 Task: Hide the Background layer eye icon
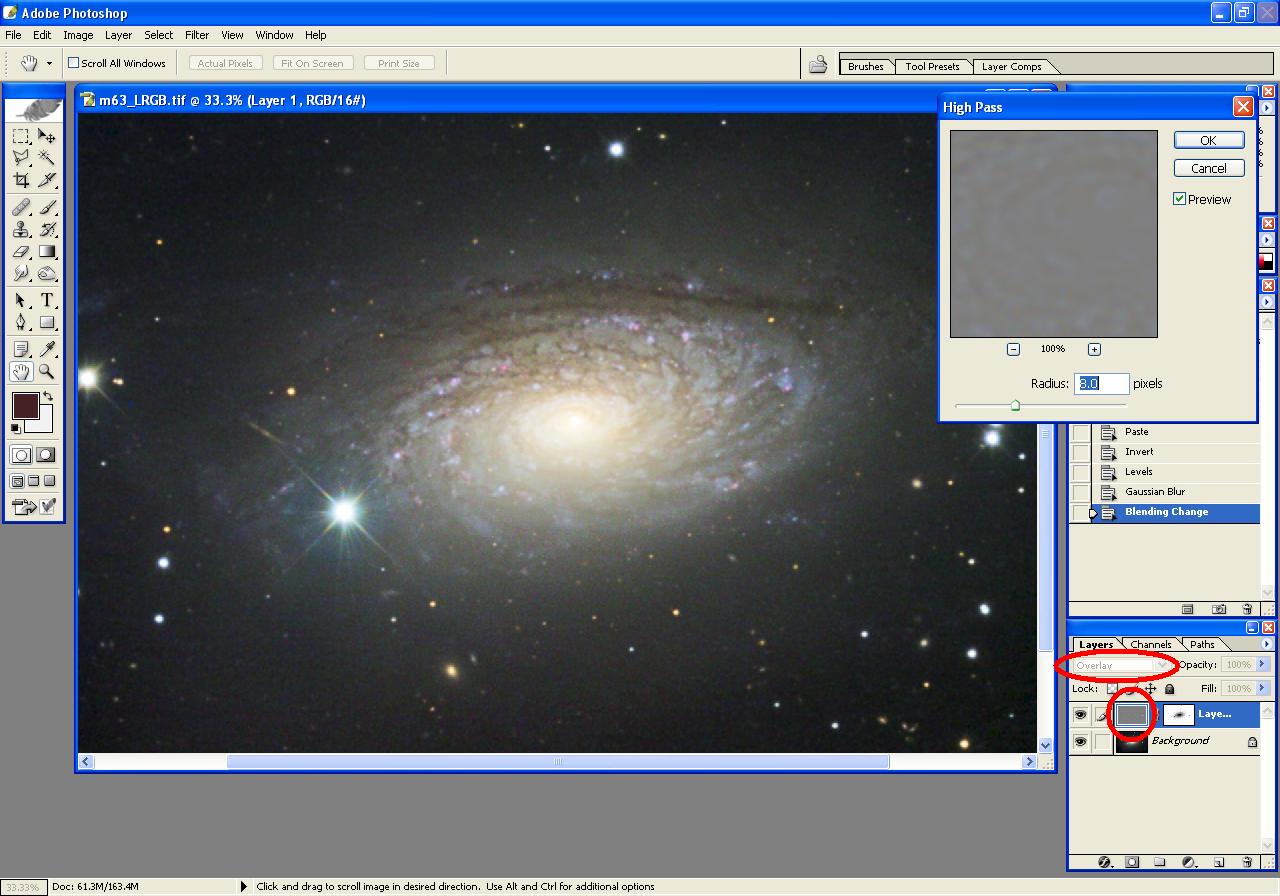pos(1080,742)
